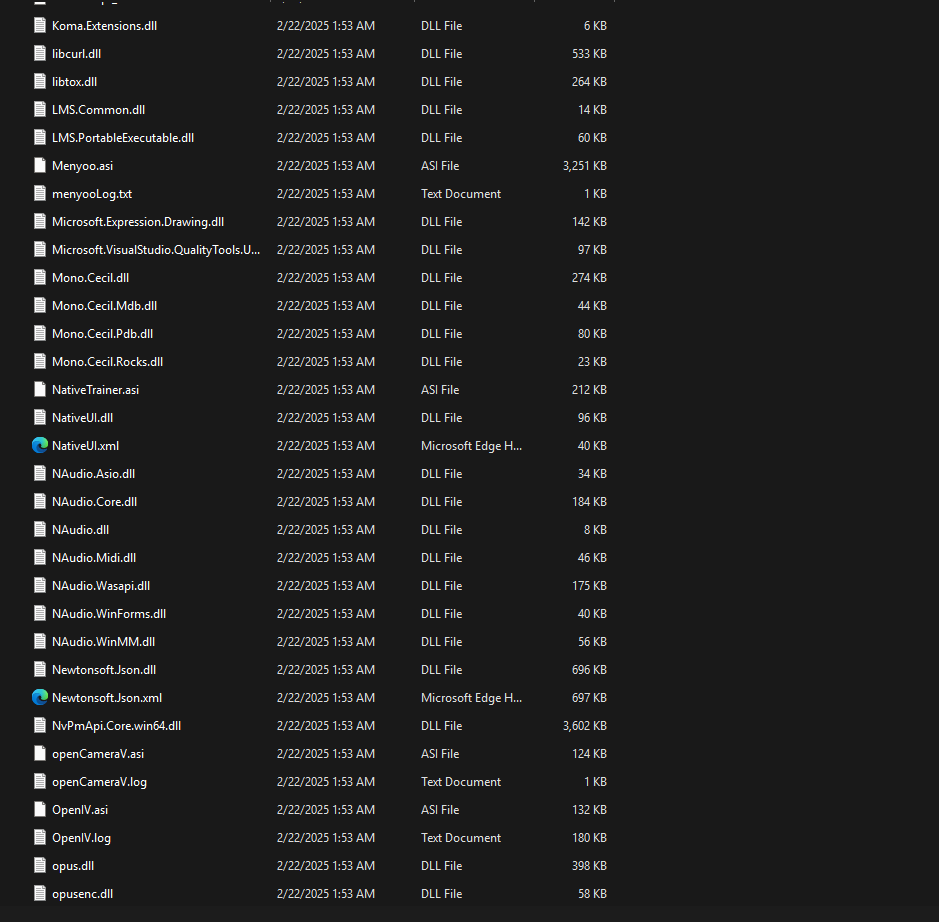This screenshot has height=922, width=939.
Task: Click the NativeTrainer.asi file icon
Action: [40, 390]
